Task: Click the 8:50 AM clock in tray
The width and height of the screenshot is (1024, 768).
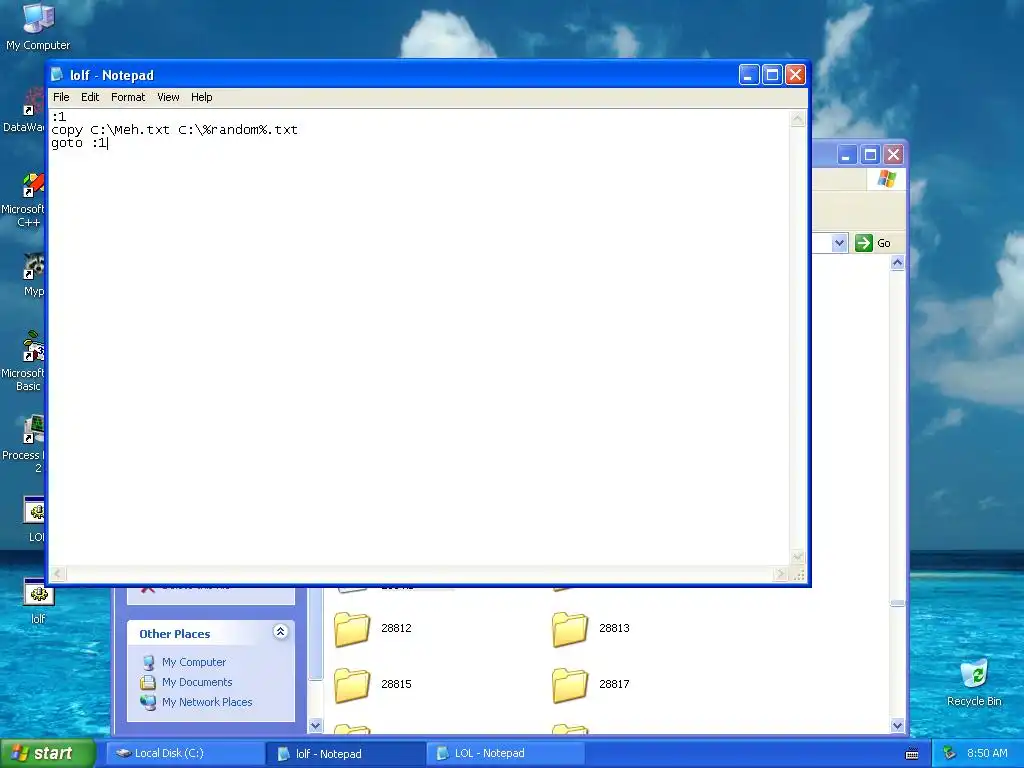Action: pos(987,753)
